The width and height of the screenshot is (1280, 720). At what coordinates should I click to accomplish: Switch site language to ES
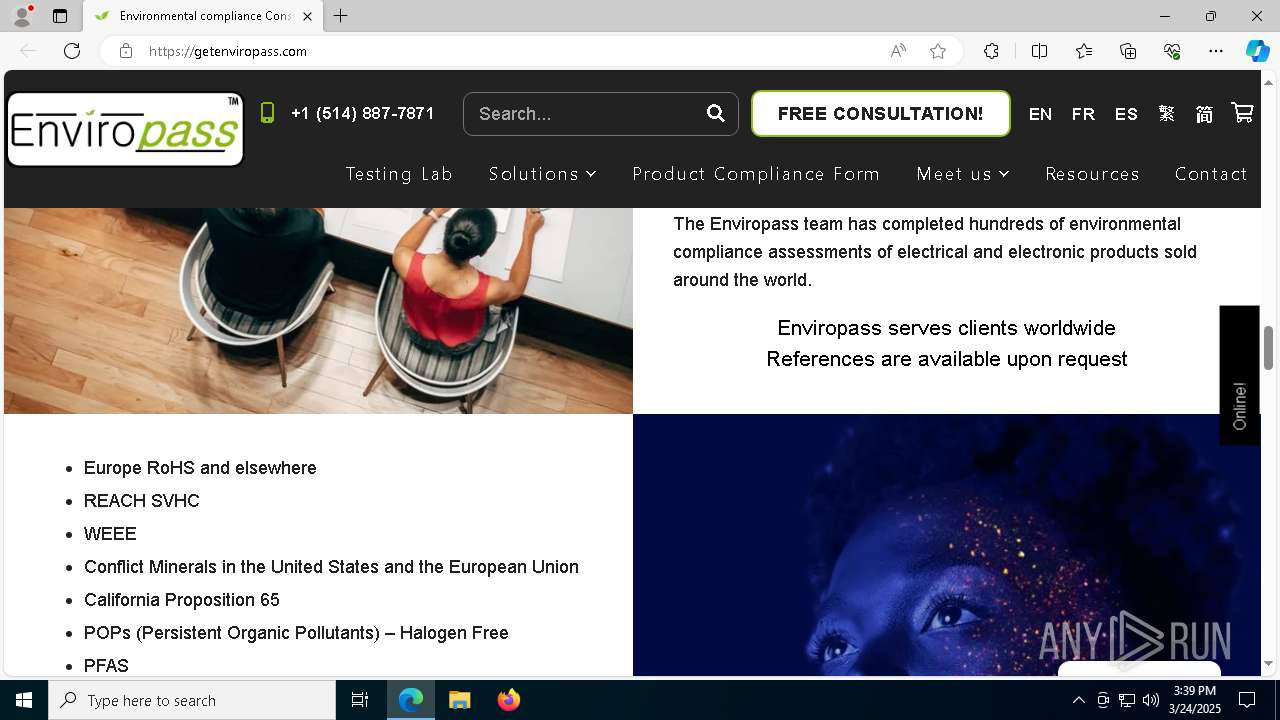tap(1126, 114)
